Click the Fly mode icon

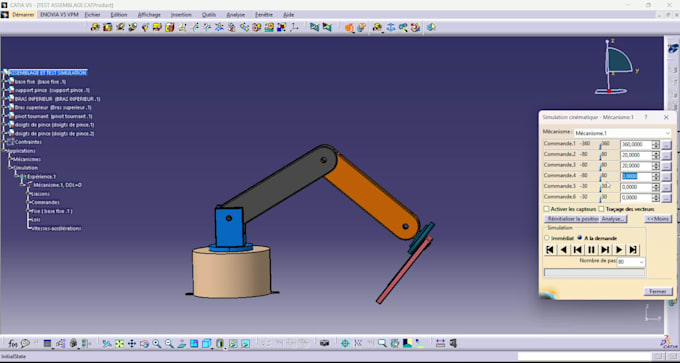(107, 343)
